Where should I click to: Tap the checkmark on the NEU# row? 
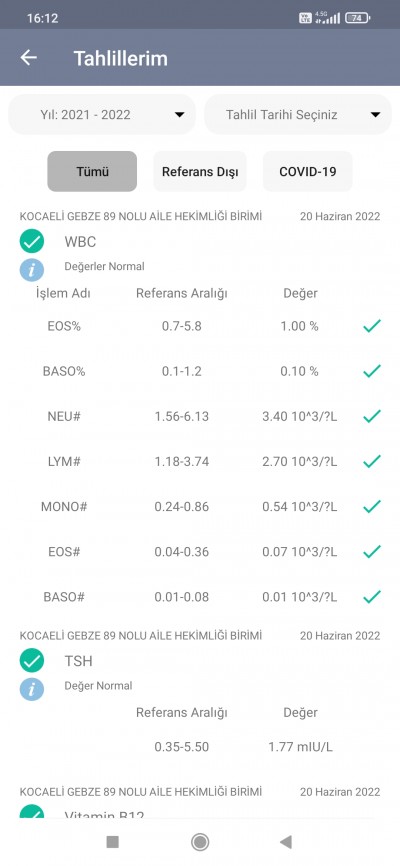pyautogui.click(x=372, y=416)
